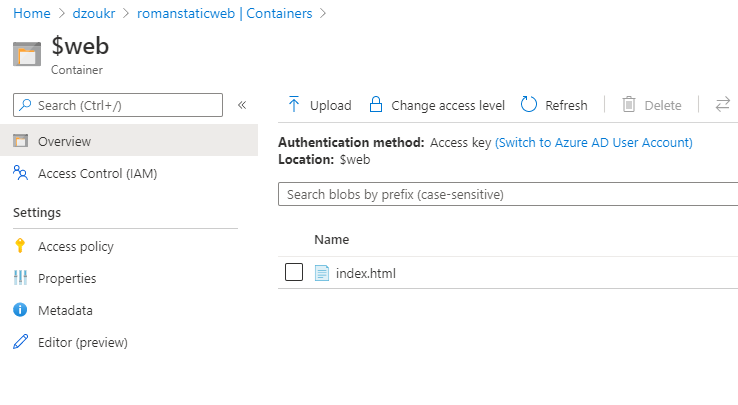Open the dzoukr breadcrumb link
Screen dimensions: 738x405
pyautogui.click(x=98, y=13)
